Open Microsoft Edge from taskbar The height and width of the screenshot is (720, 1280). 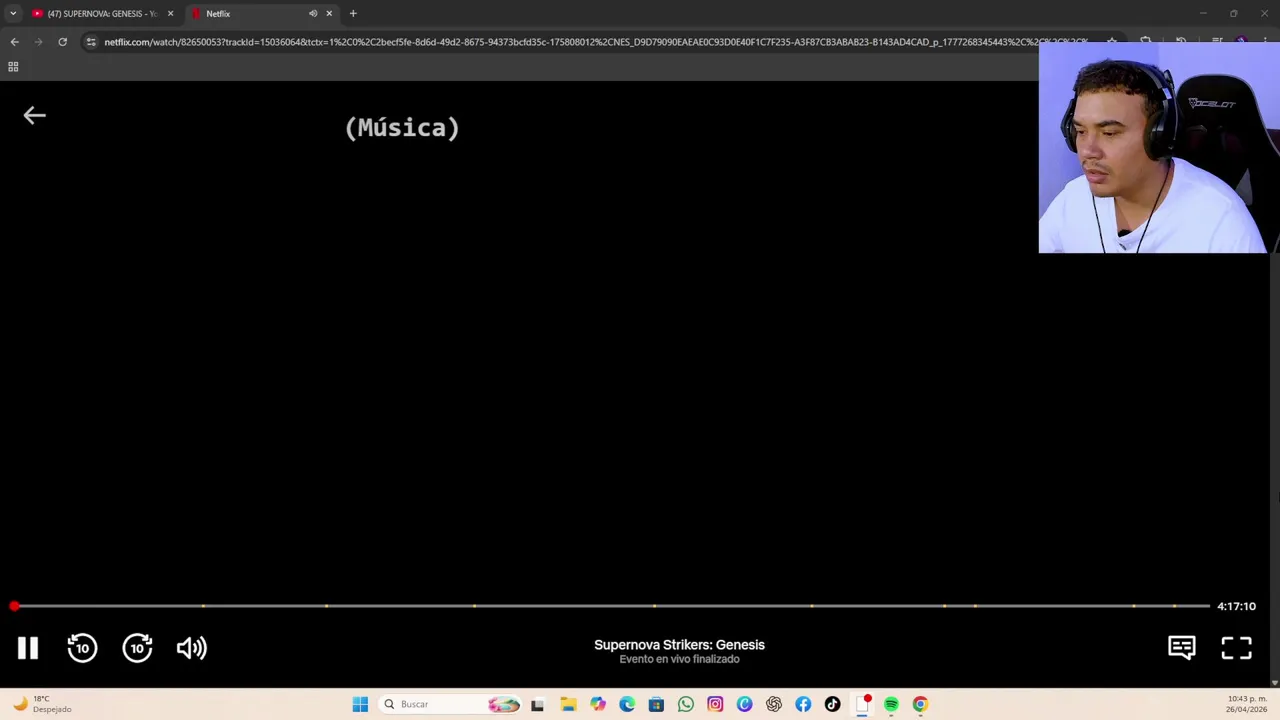coord(627,704)
